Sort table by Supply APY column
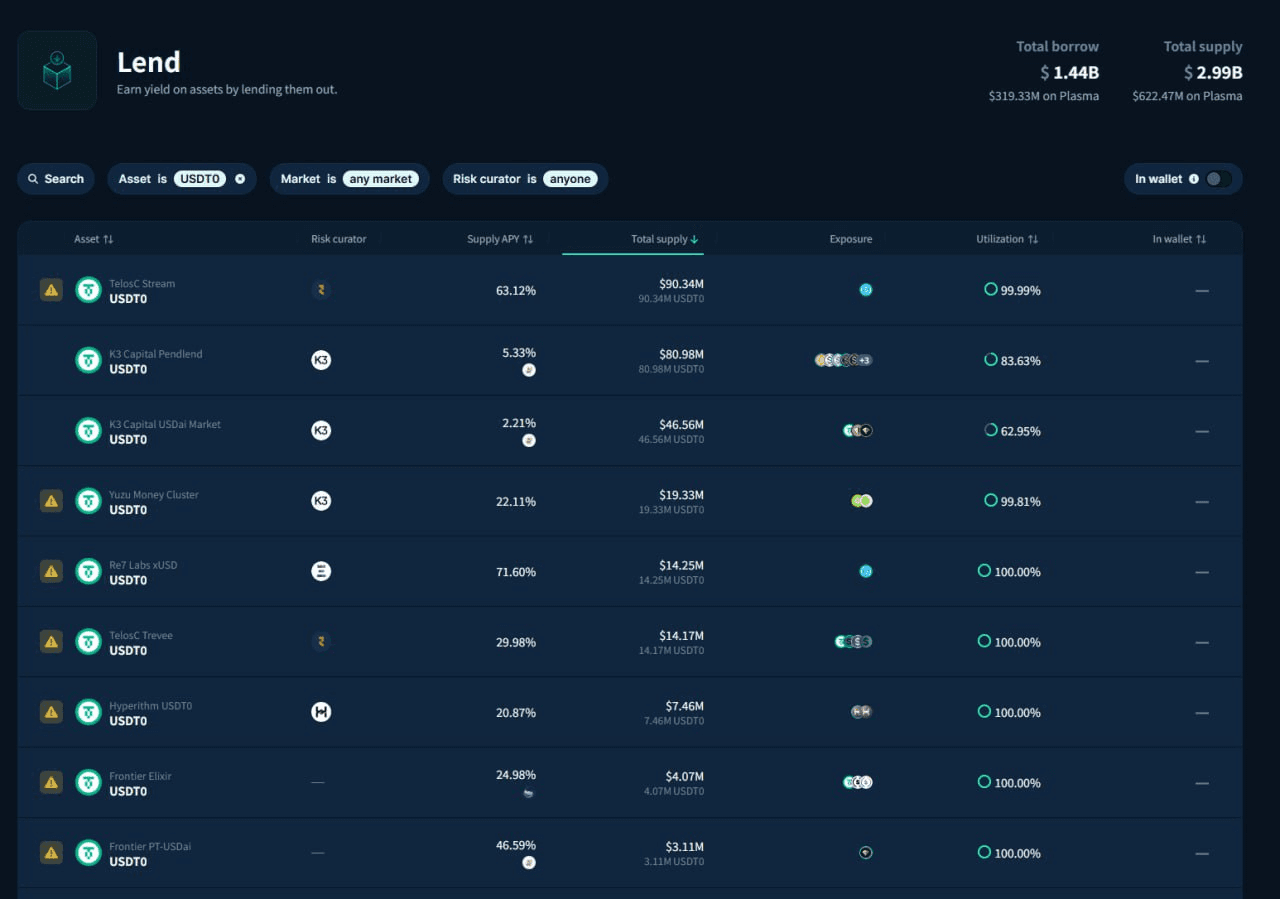Image resolution: width=1280 pixels, height=899 pixels. coord(500,239)
